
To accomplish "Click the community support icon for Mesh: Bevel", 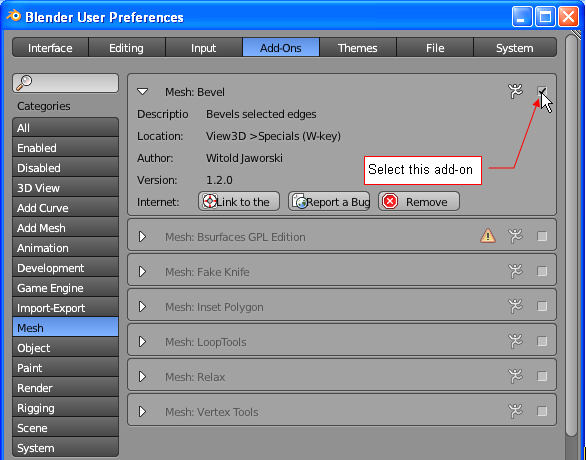I will 515,91.
